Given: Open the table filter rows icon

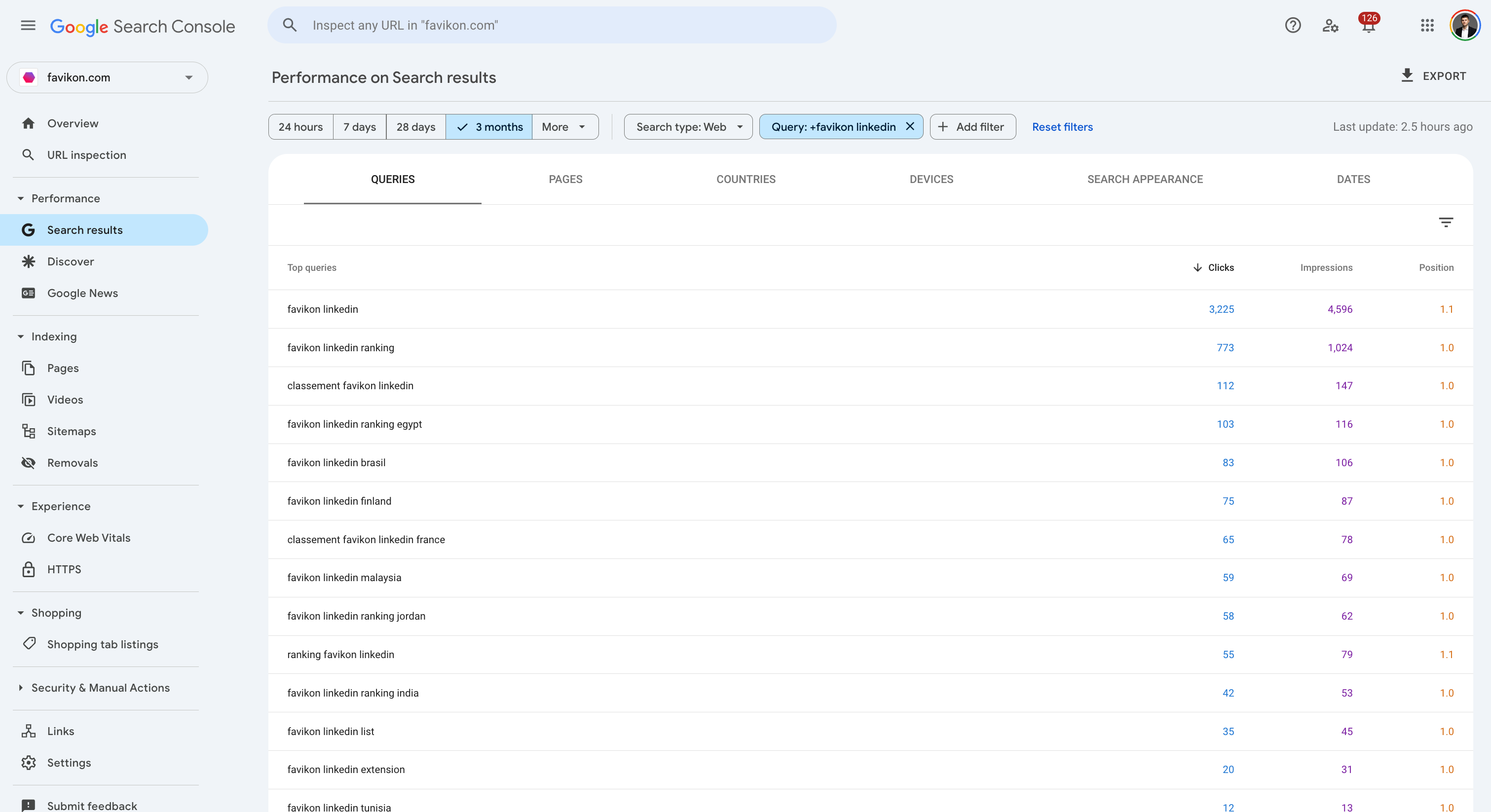Looking at the screenshot, I should pos(1445,222).
